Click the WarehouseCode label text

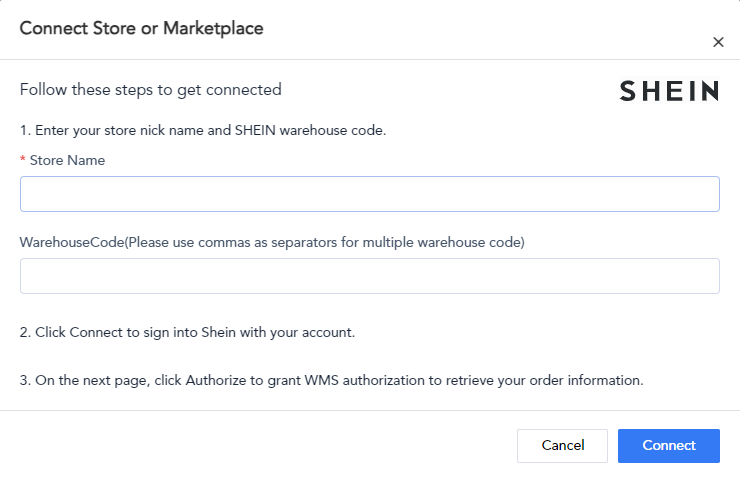click(272, 243)
